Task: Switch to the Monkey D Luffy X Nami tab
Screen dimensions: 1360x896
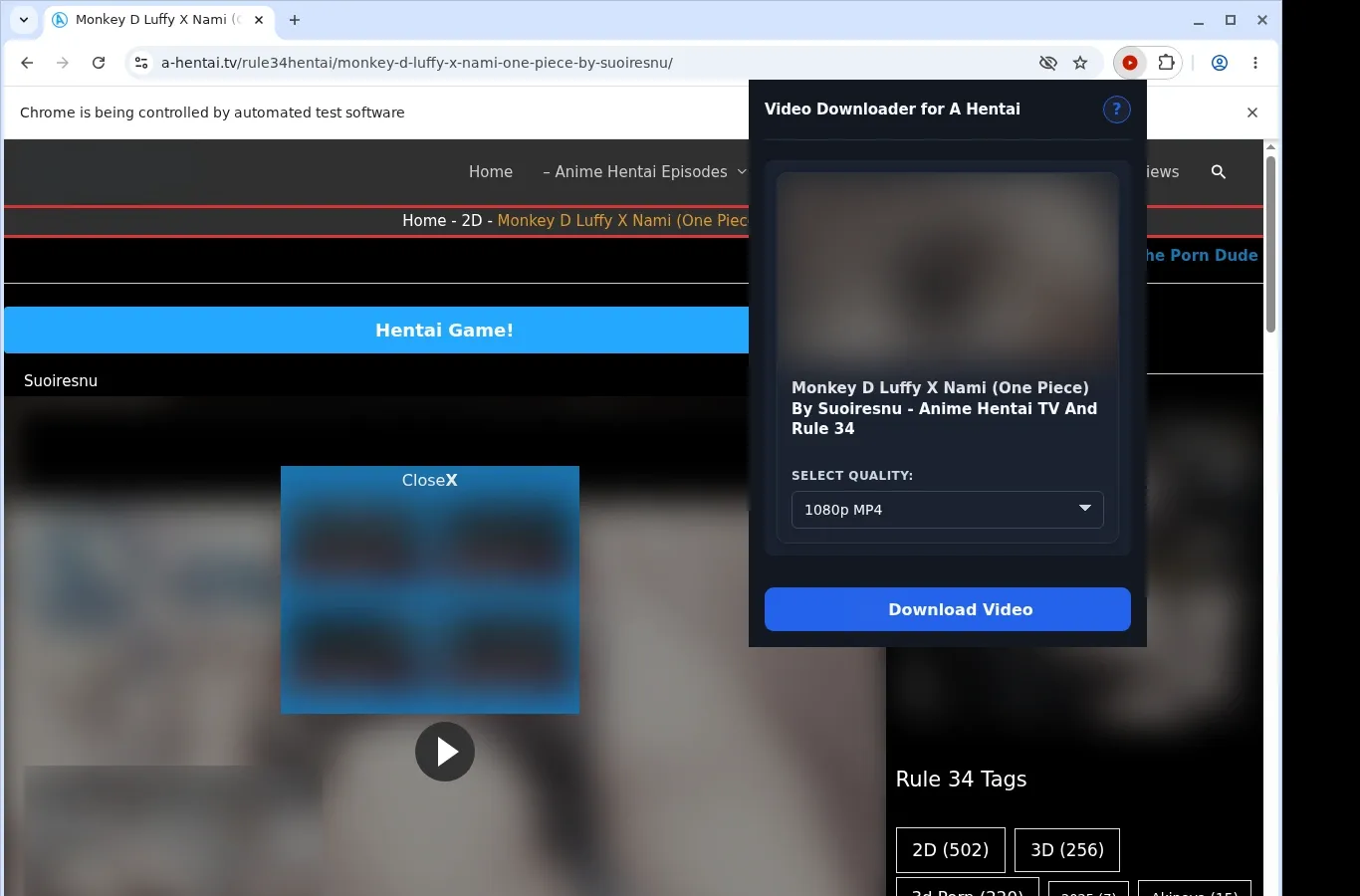Action: 159,20
